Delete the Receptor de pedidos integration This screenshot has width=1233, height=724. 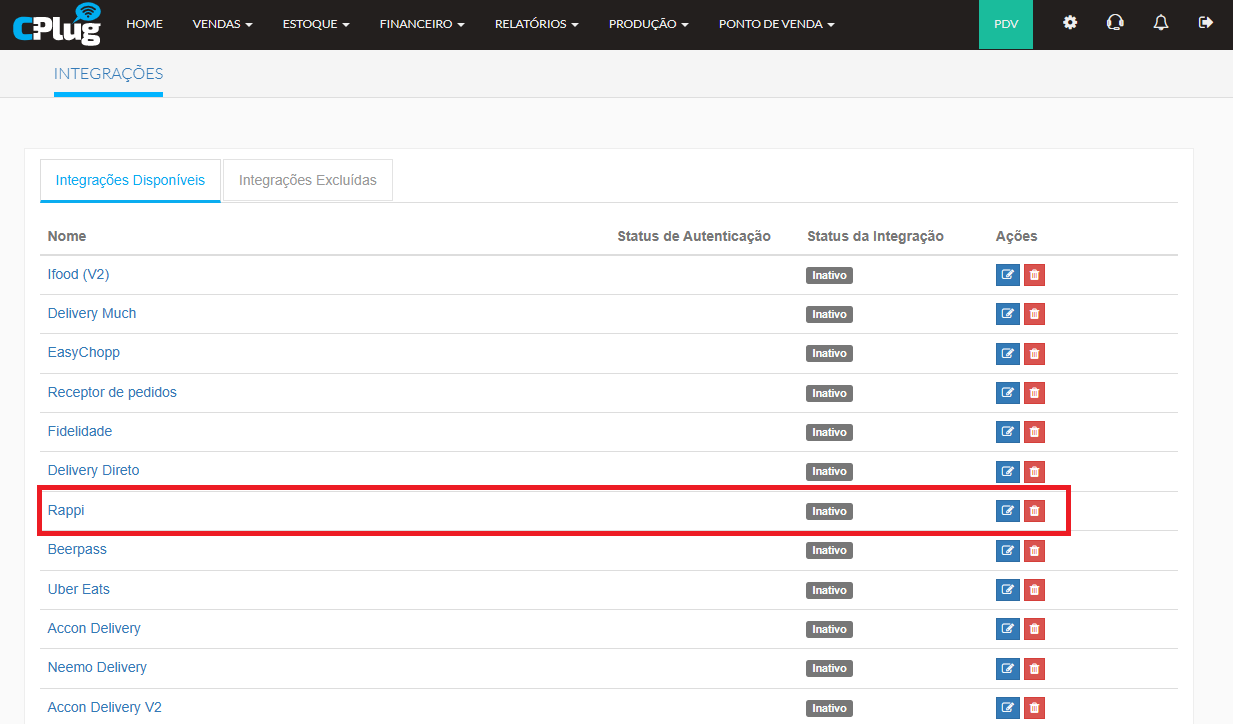[x=1034, y=393]
